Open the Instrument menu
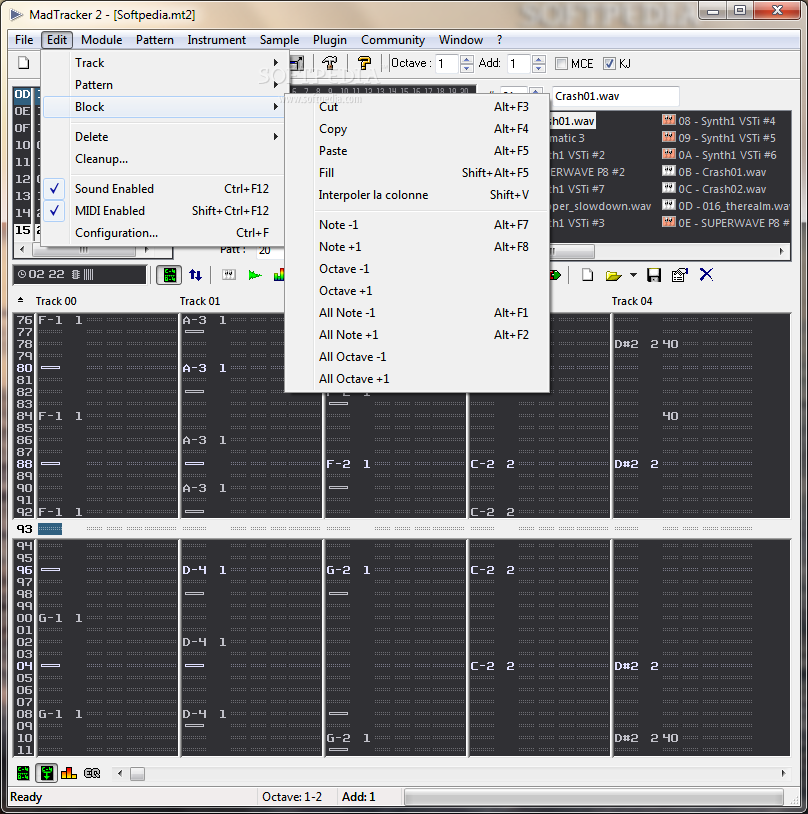The height and width of the screenshot is (814, 808). (217, 40)
